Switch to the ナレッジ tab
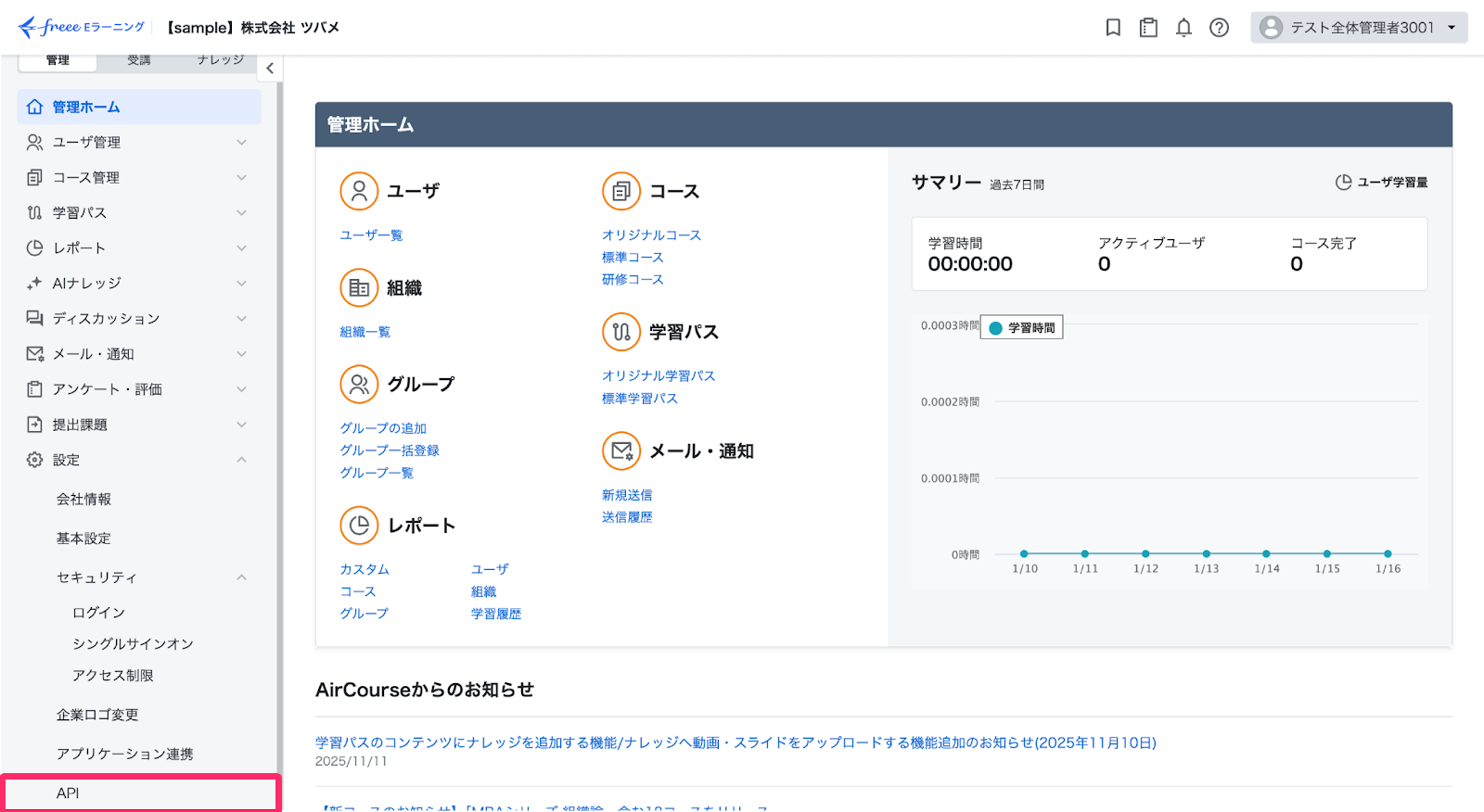Image resolution: width=1484 pixels, height=812 pixels. point(220,60)
